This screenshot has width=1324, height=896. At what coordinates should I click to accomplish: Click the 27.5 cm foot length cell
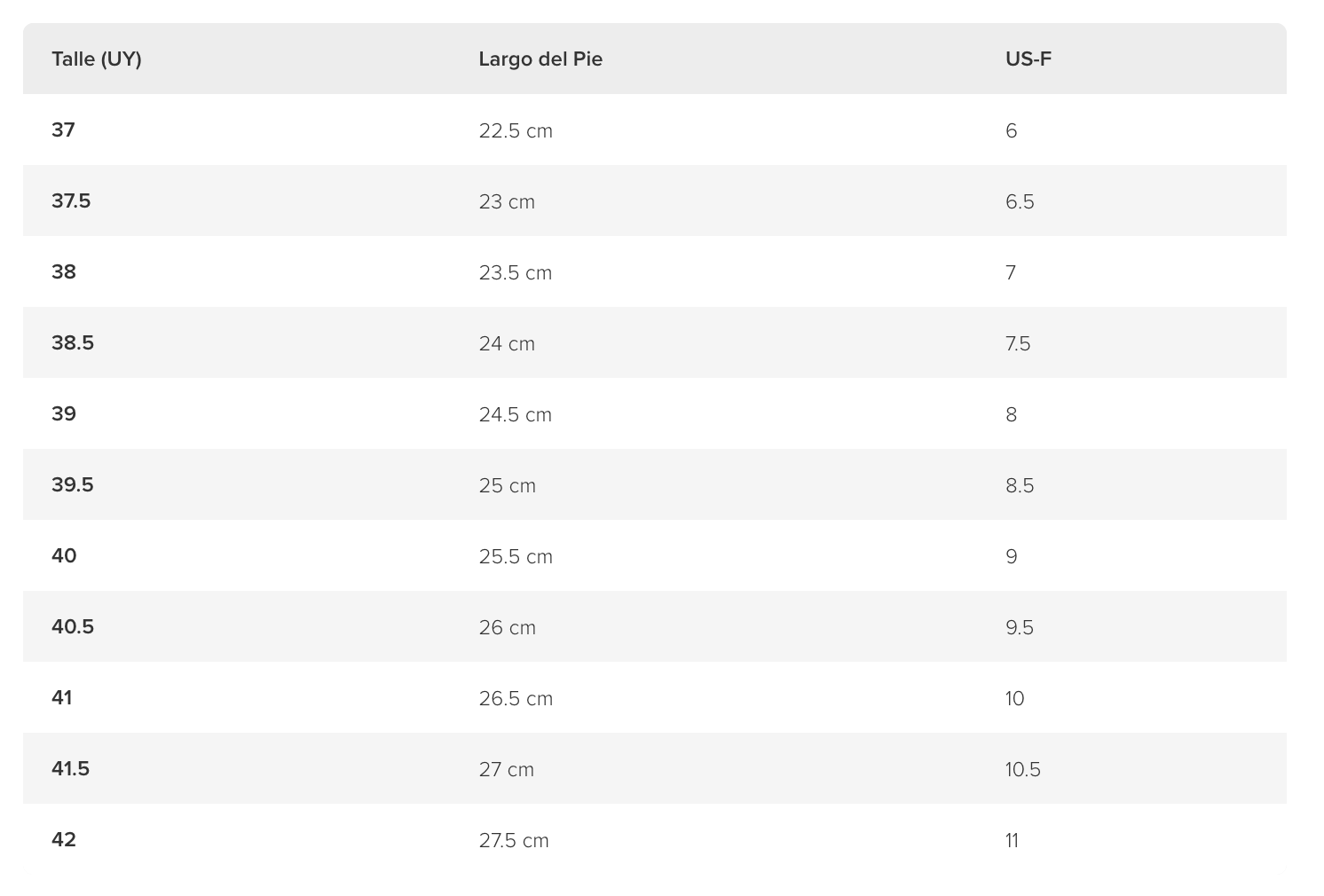[x=514, y=841]
